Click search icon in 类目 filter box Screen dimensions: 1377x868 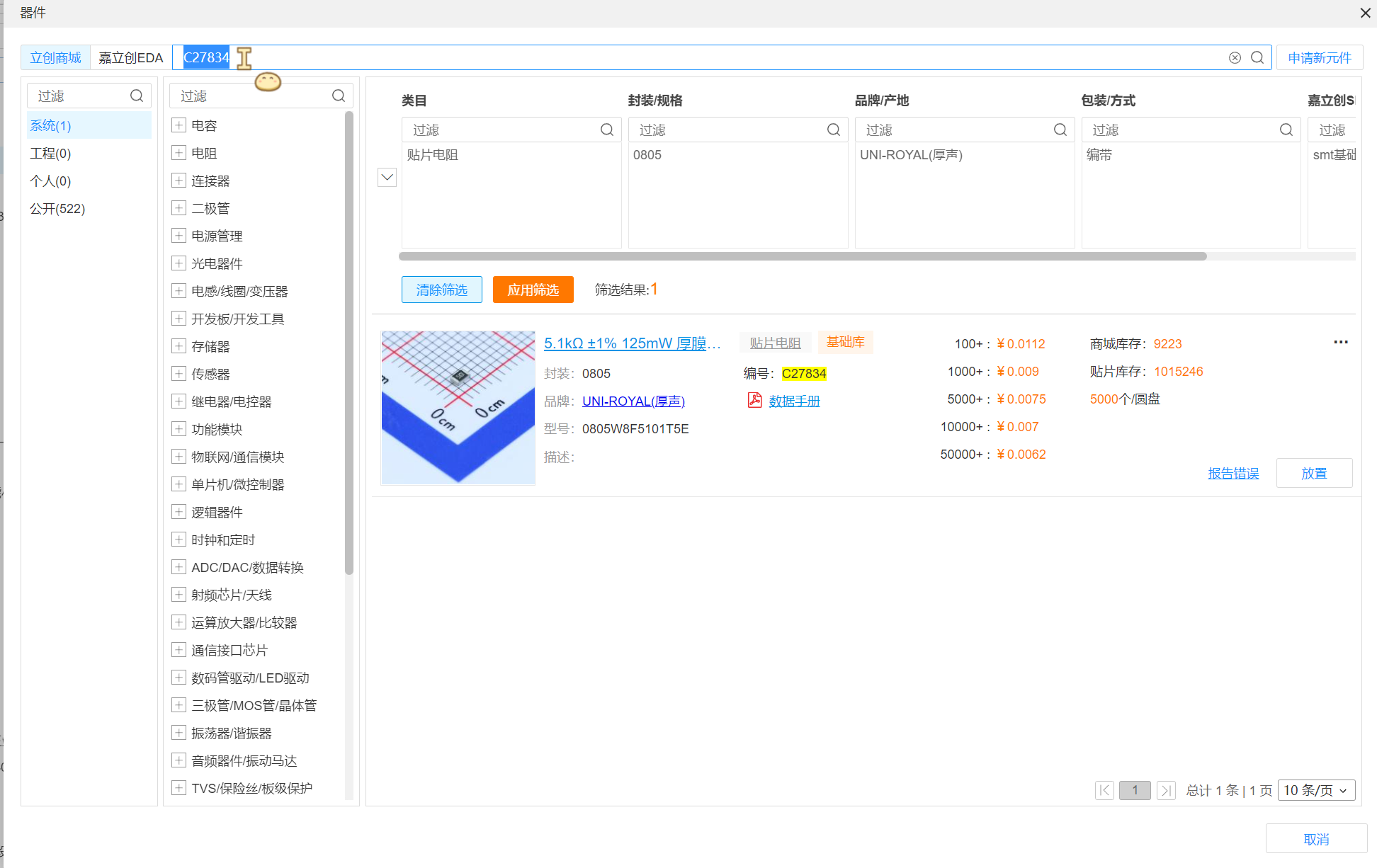[607, 130]
